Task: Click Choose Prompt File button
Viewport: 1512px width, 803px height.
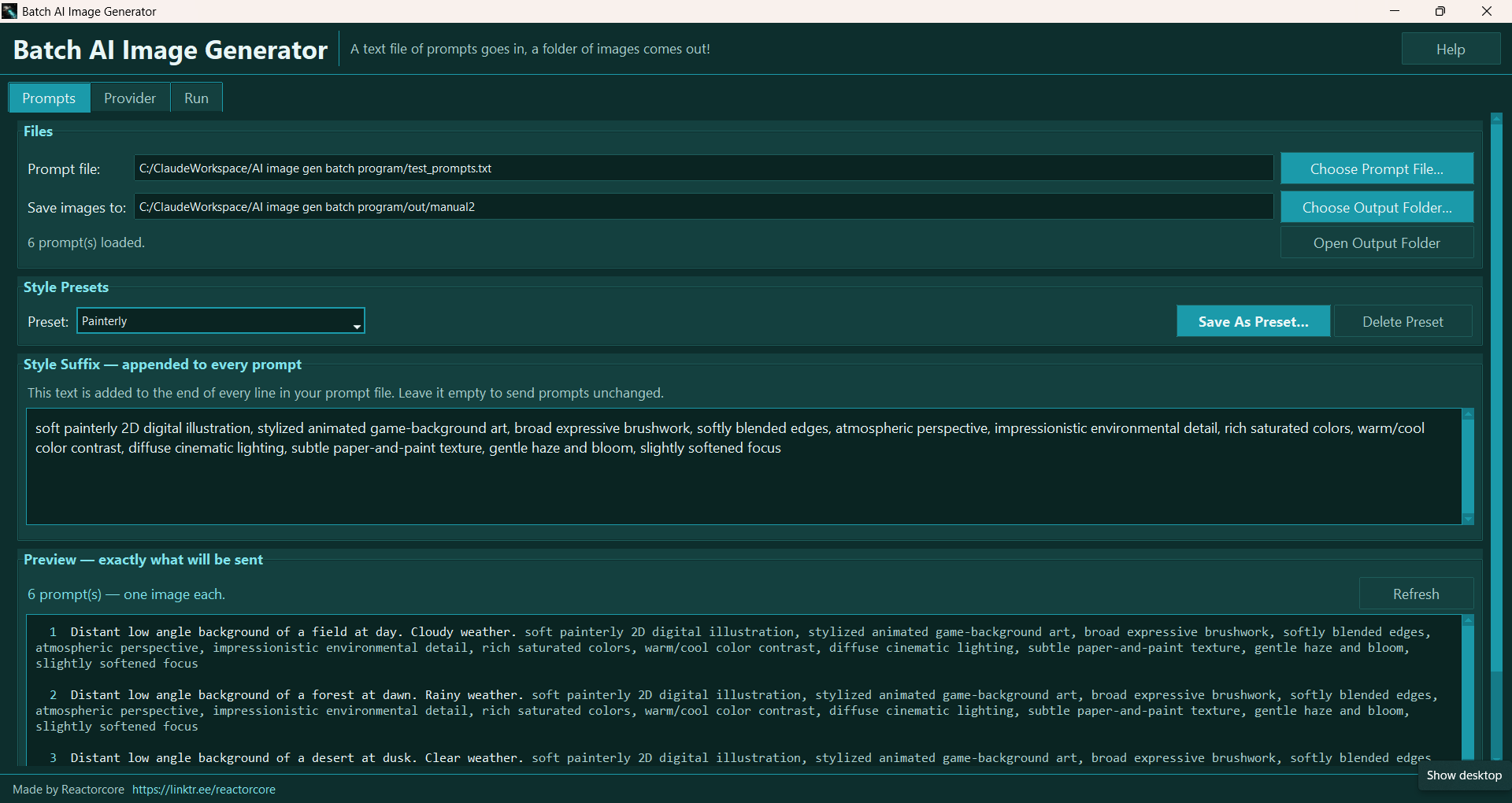Action: click(1377, 168)
